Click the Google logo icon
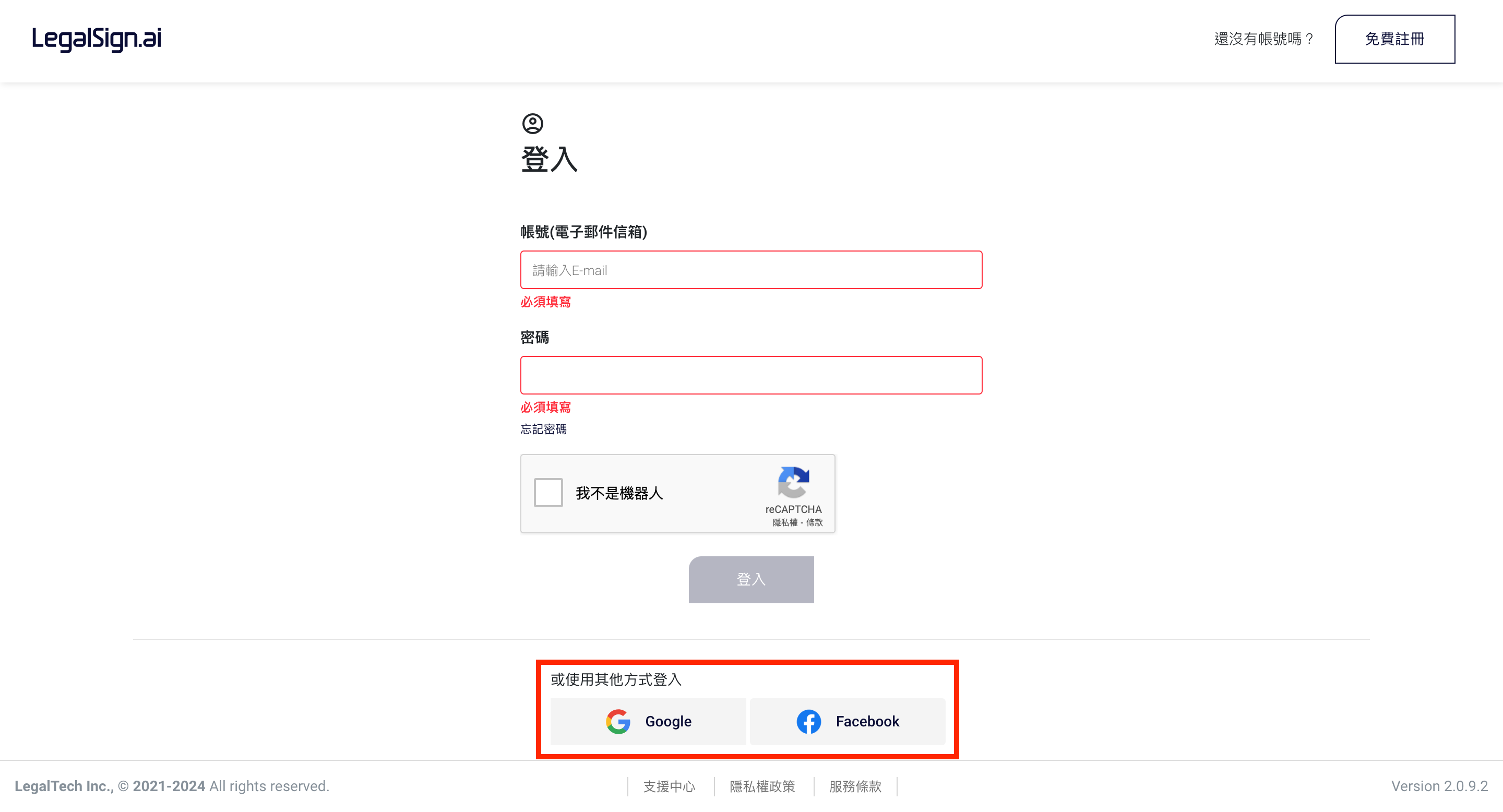The image size is (1503, 812). point(618,721)
